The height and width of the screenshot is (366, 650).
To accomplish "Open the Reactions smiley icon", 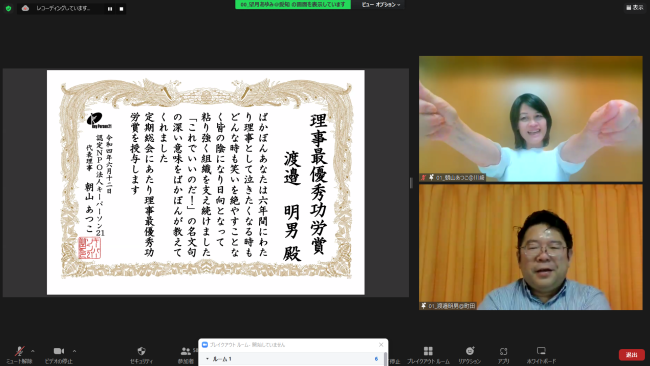I will tap(470, 355).
